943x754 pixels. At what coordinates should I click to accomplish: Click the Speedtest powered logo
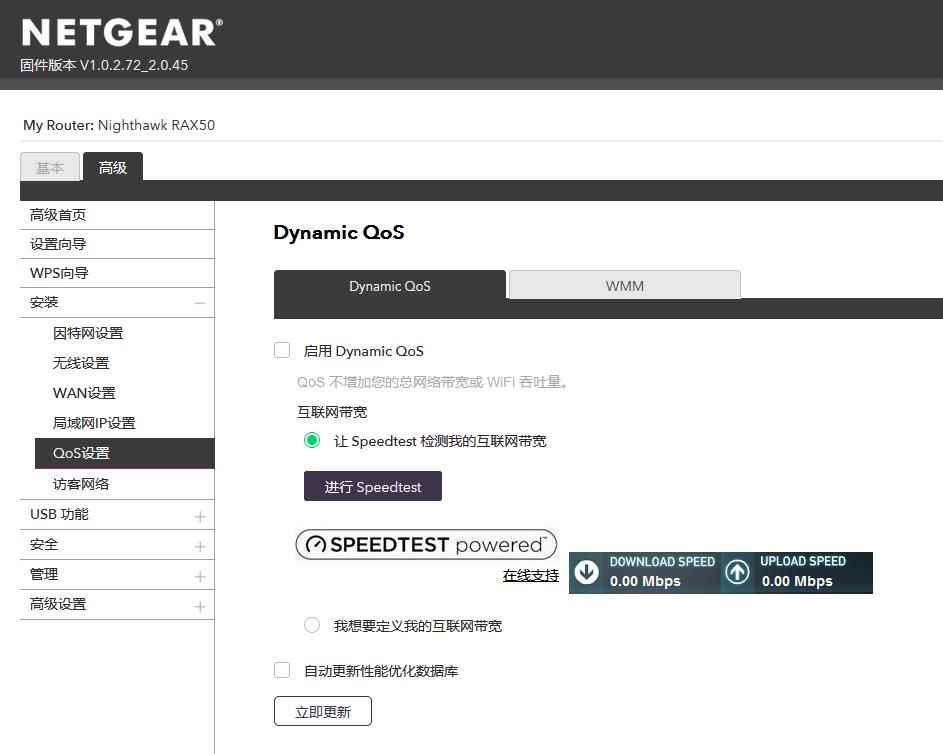(426, 545)
